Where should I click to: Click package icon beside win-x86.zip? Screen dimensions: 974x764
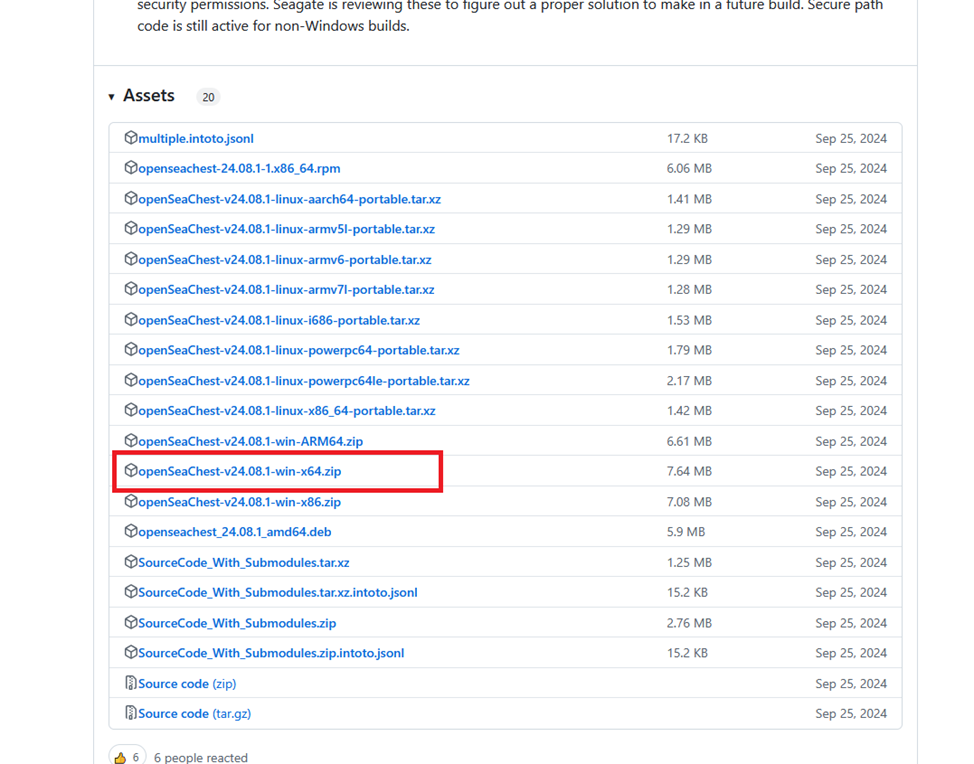coord(130,500)
